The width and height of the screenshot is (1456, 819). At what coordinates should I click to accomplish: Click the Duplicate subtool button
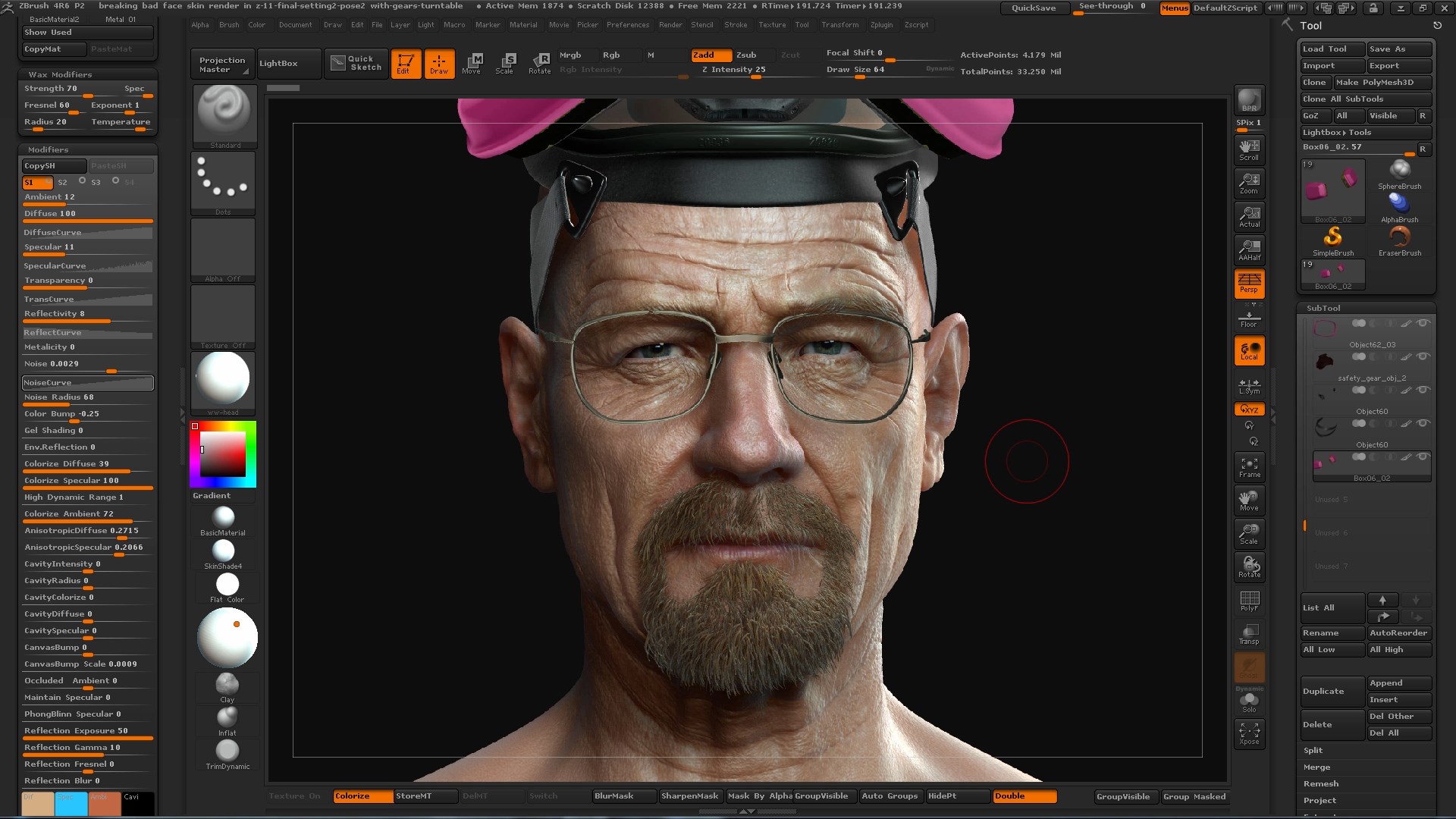tap(1332, 691)
